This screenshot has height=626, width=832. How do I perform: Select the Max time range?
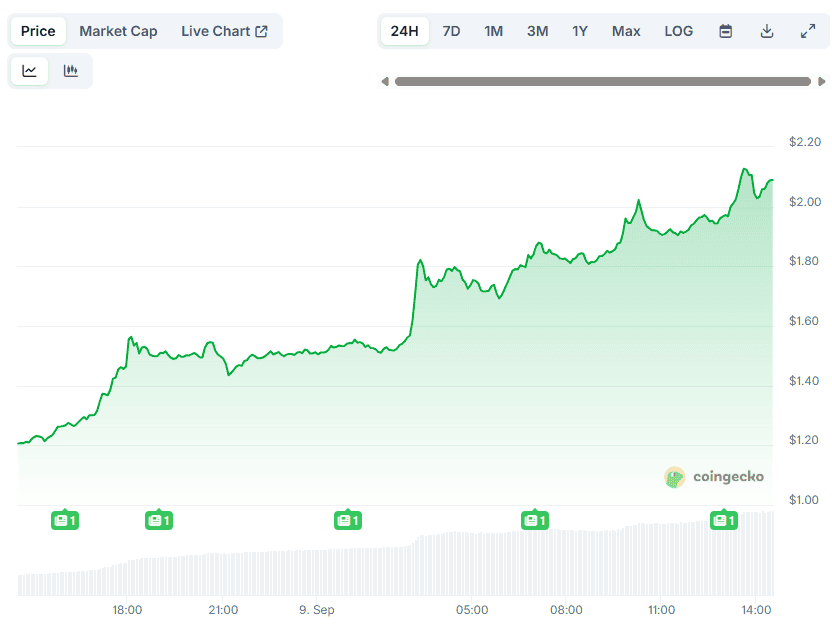click(x=626, y=31)
